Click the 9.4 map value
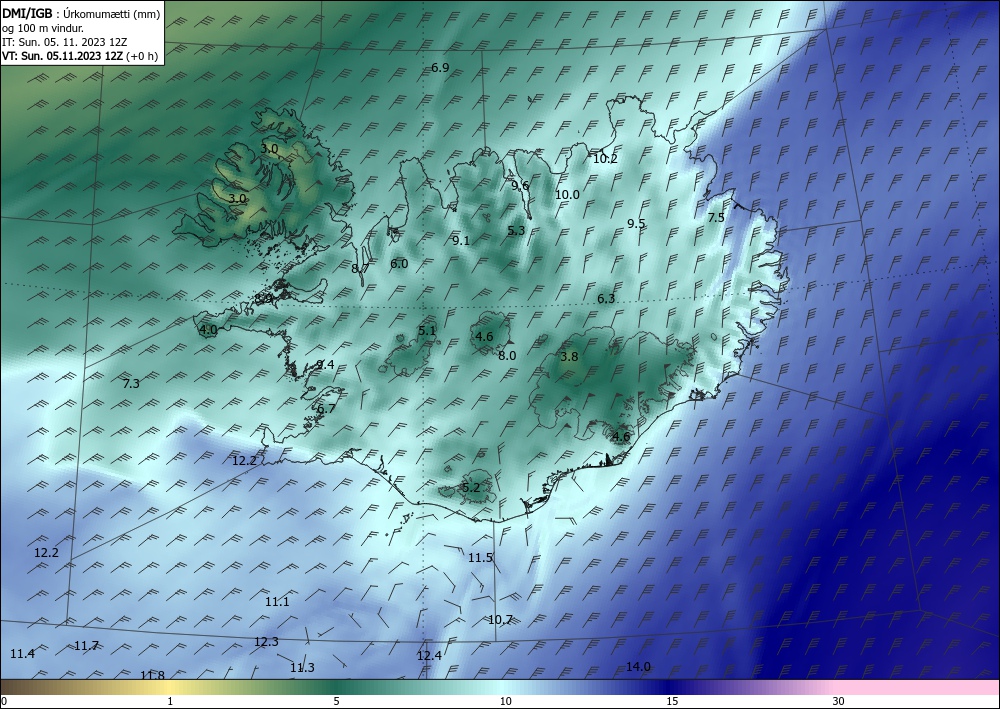Viewport: 1000px width, 709px height. [325, 365]
